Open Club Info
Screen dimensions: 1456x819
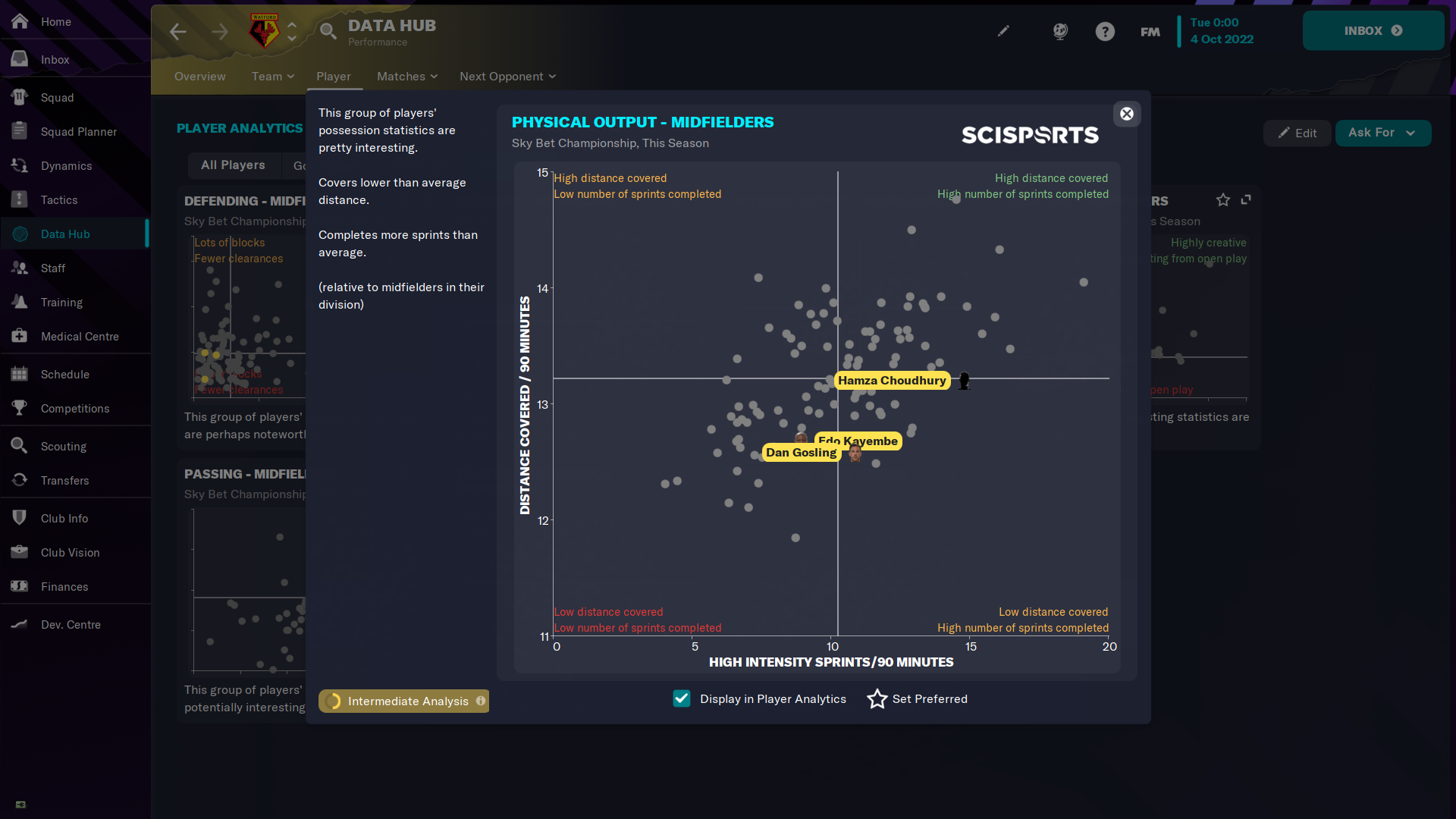75,518
